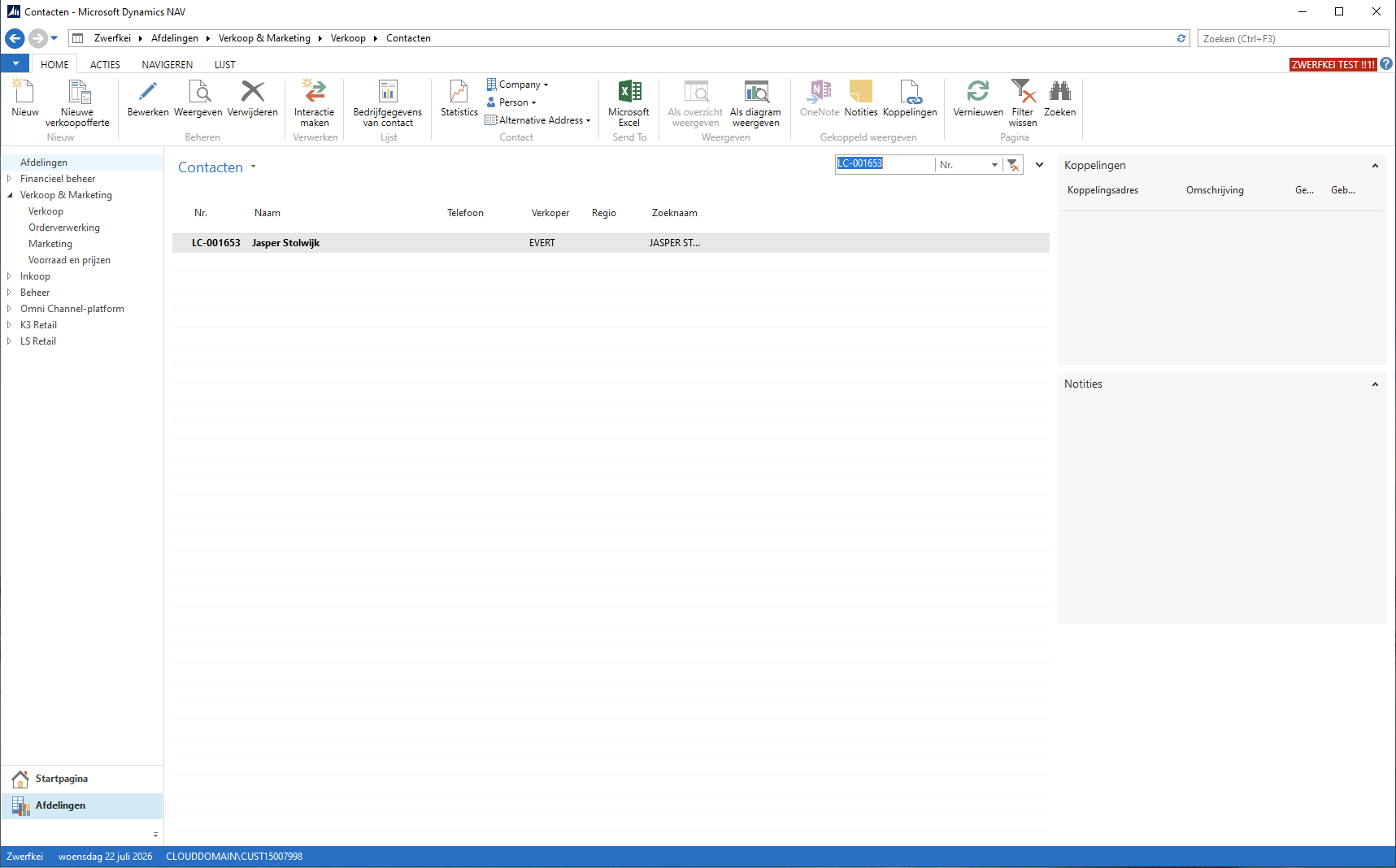1396x868 pixels.
Task: Open Koppelingen ribbon icon
Action: [910, 98]
